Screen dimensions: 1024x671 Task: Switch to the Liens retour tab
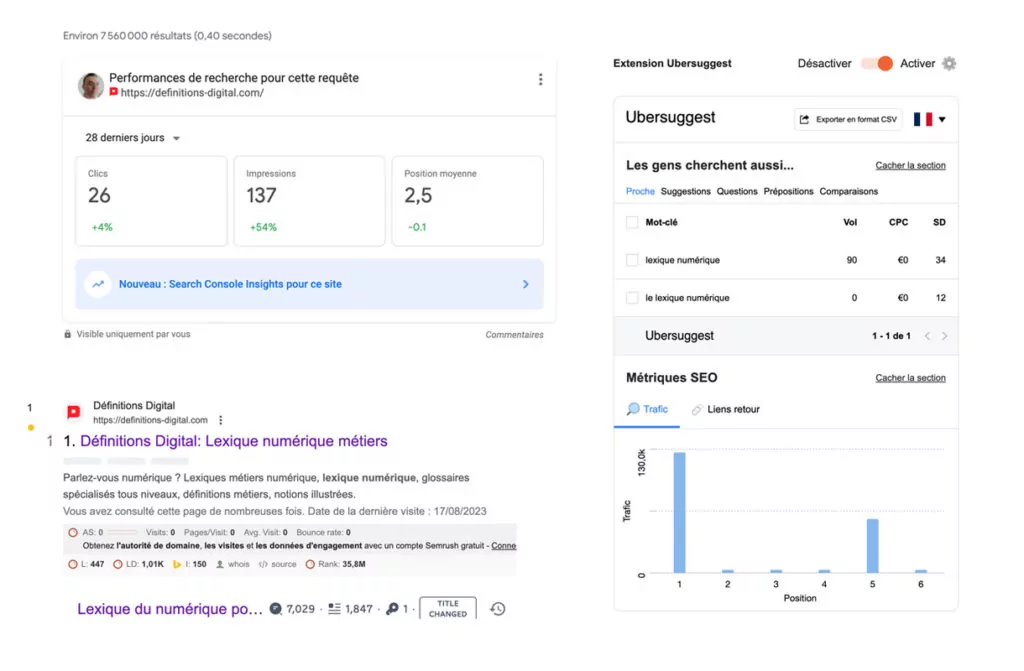point(726,409)
